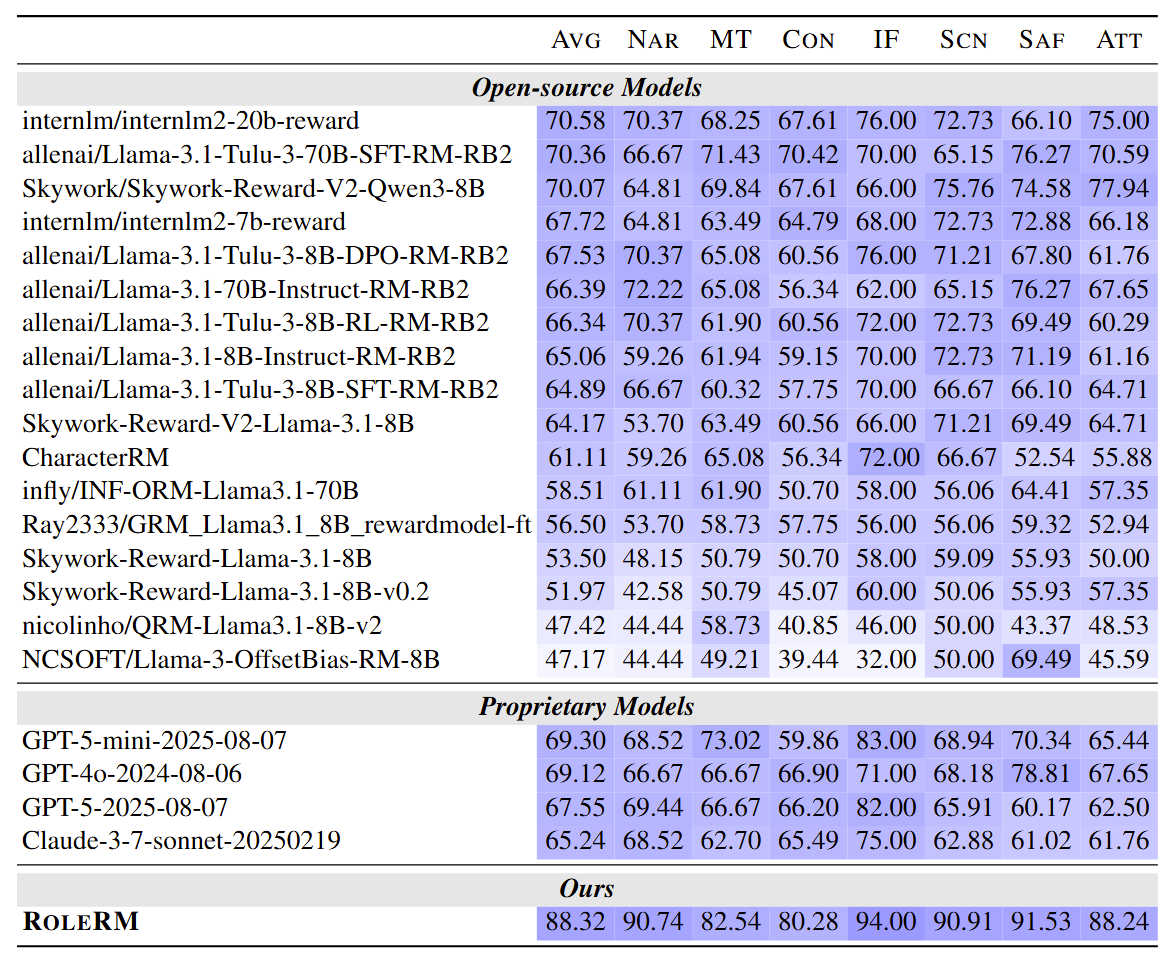
Task: Click internlm2-7b-reward ATT value 66.18
Action: 1119,222
